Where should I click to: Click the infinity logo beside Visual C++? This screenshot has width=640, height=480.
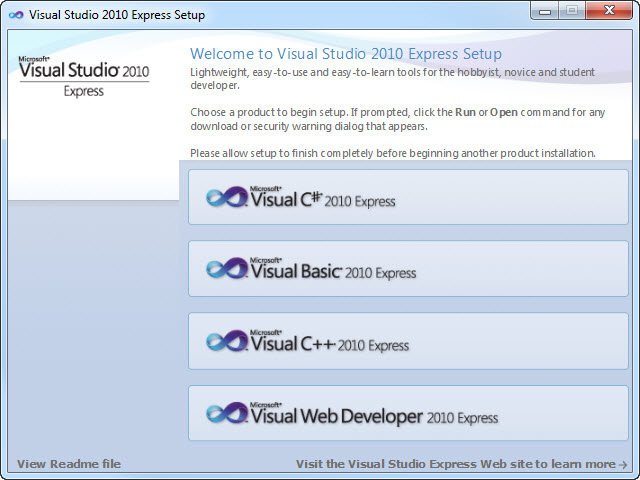tap(227, 341)
